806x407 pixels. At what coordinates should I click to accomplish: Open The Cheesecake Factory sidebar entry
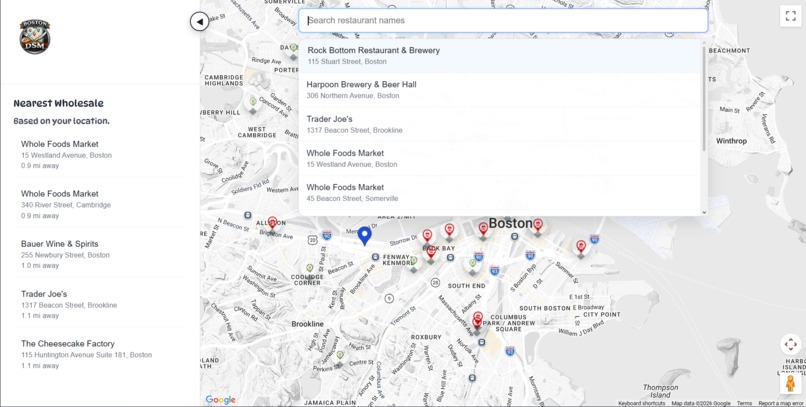(100, 354)
